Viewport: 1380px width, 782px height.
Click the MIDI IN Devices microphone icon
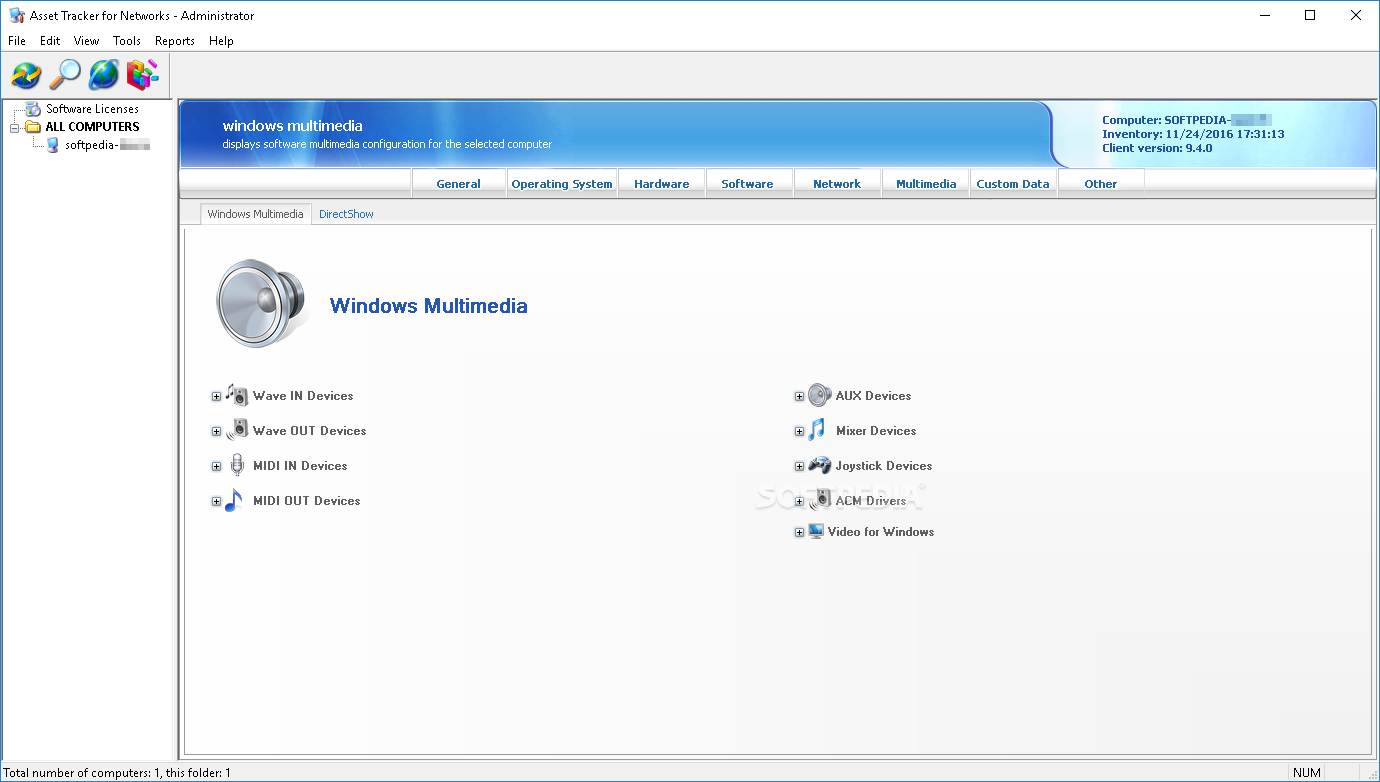237,465
